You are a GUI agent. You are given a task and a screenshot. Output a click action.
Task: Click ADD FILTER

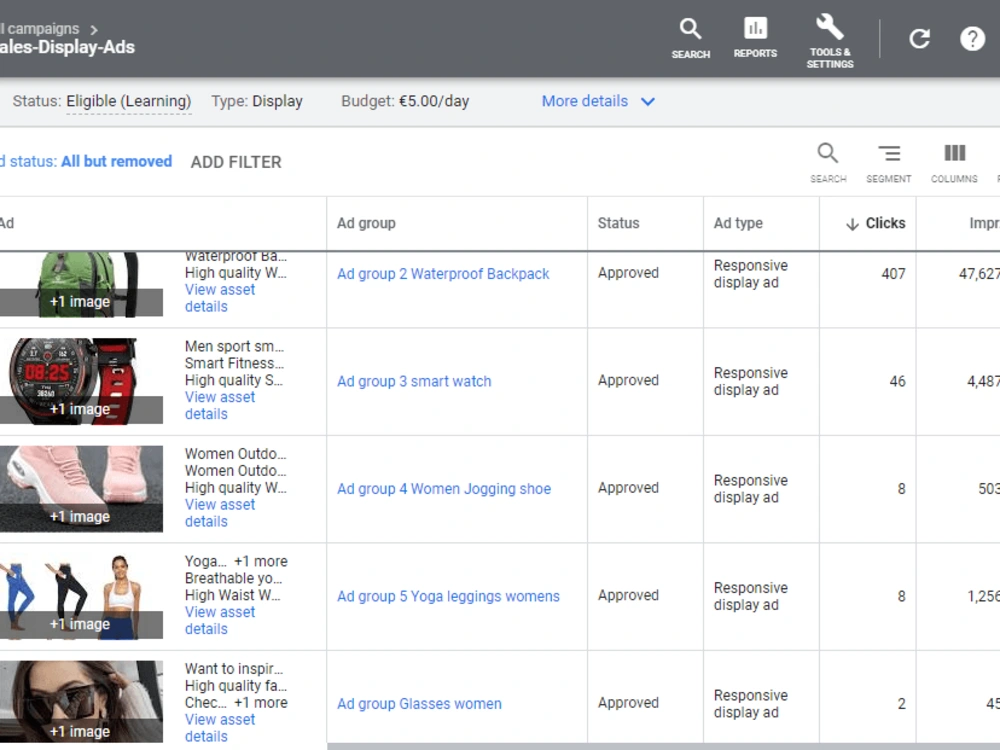[236, 162]
